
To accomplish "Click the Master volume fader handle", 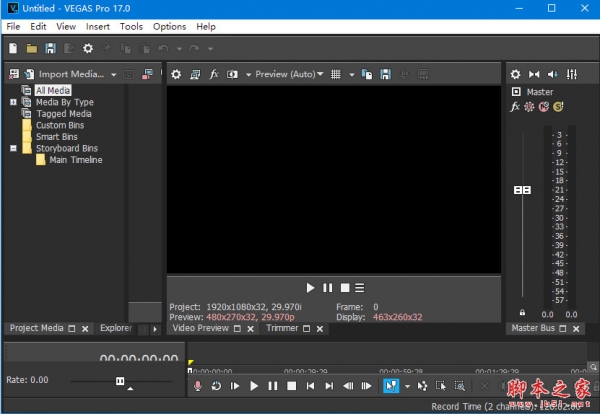I will pyautogui.click(x=522, y=190).
